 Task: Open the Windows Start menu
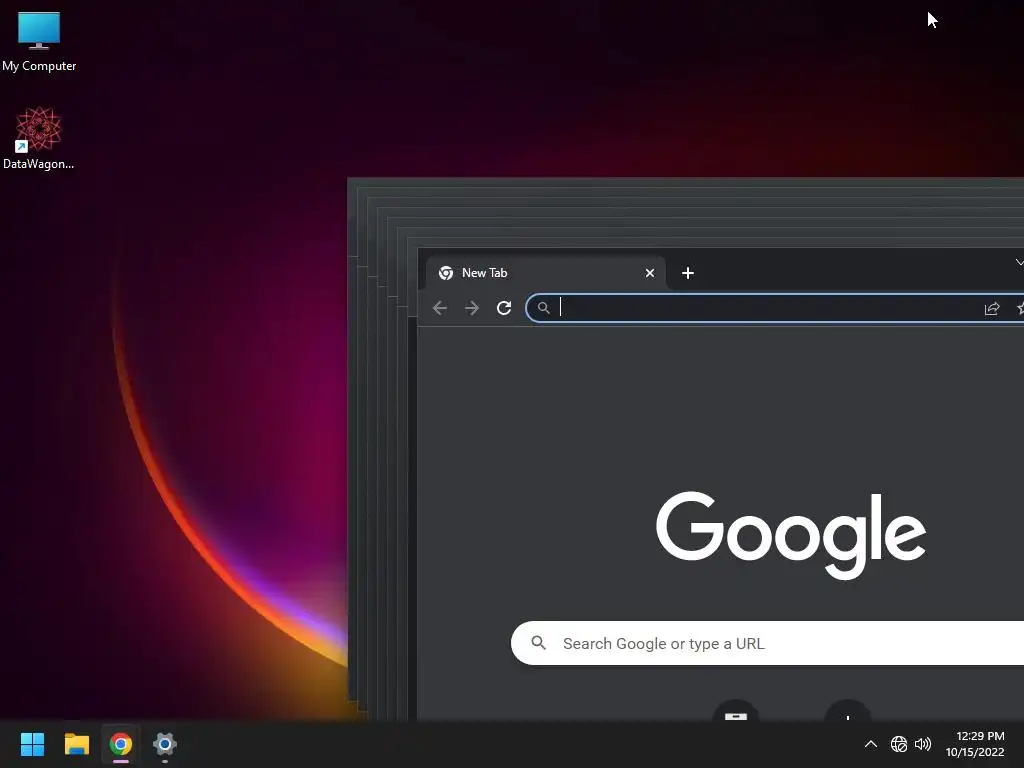click(x=32, y=744)
